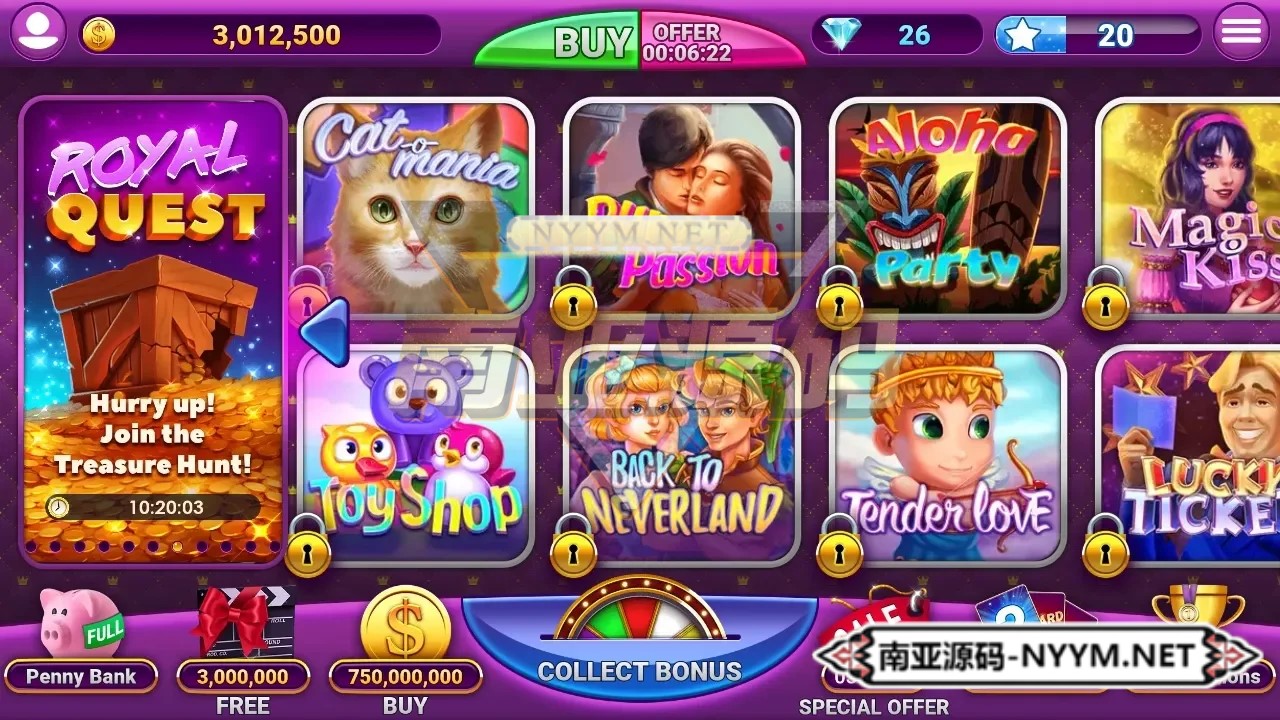Screen dimensions: 1280x720
Task: Open the Special Offer sale tag
Action: point(874,650)
